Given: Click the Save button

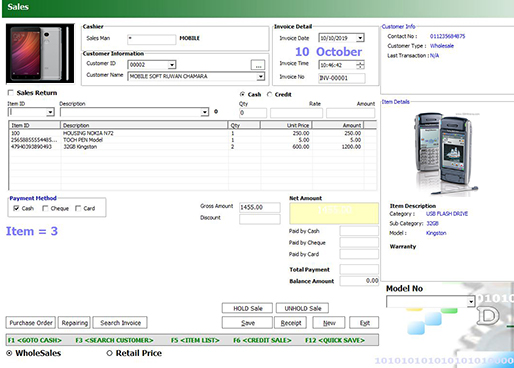Looking at the screenshot, I should coord(248,323).
